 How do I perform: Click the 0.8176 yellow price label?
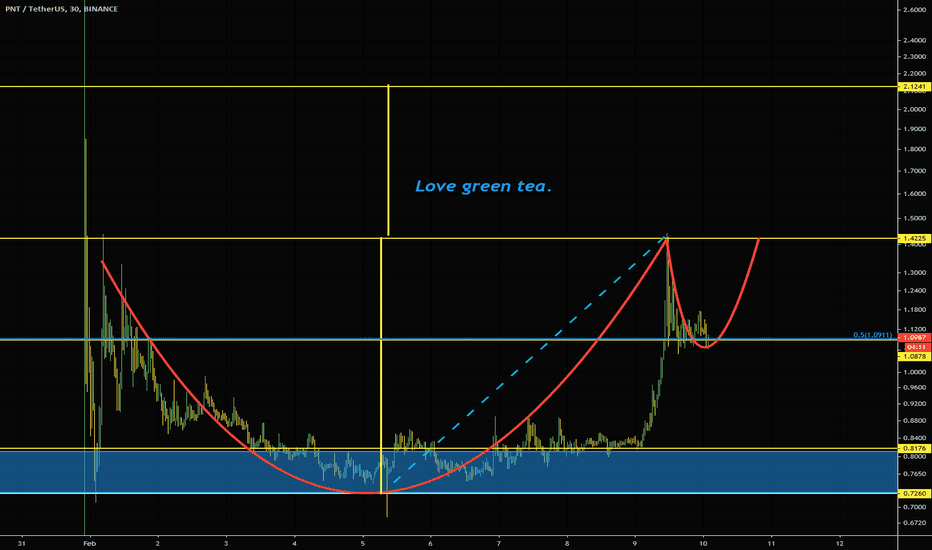[x=914, y=448]
